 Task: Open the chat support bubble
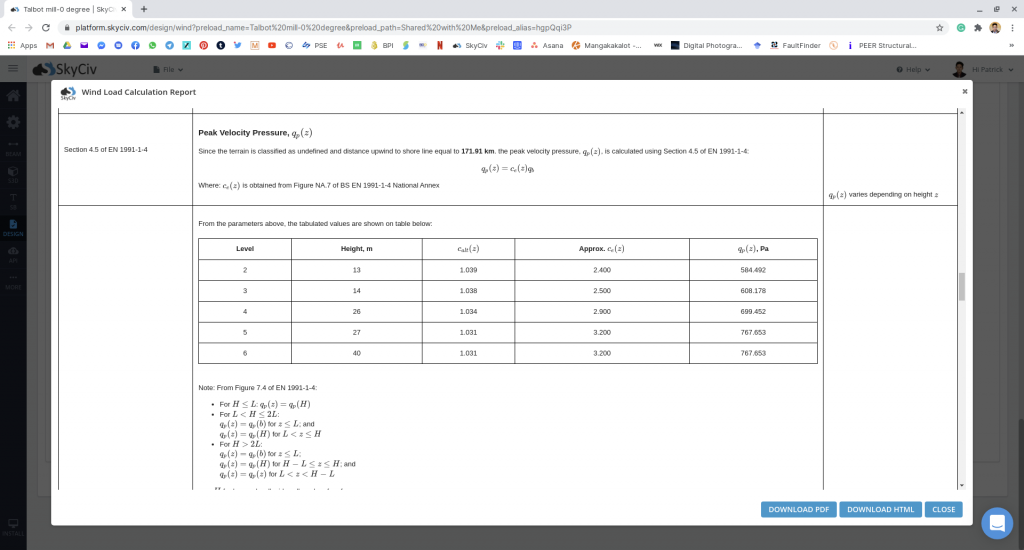coord(996,522)
